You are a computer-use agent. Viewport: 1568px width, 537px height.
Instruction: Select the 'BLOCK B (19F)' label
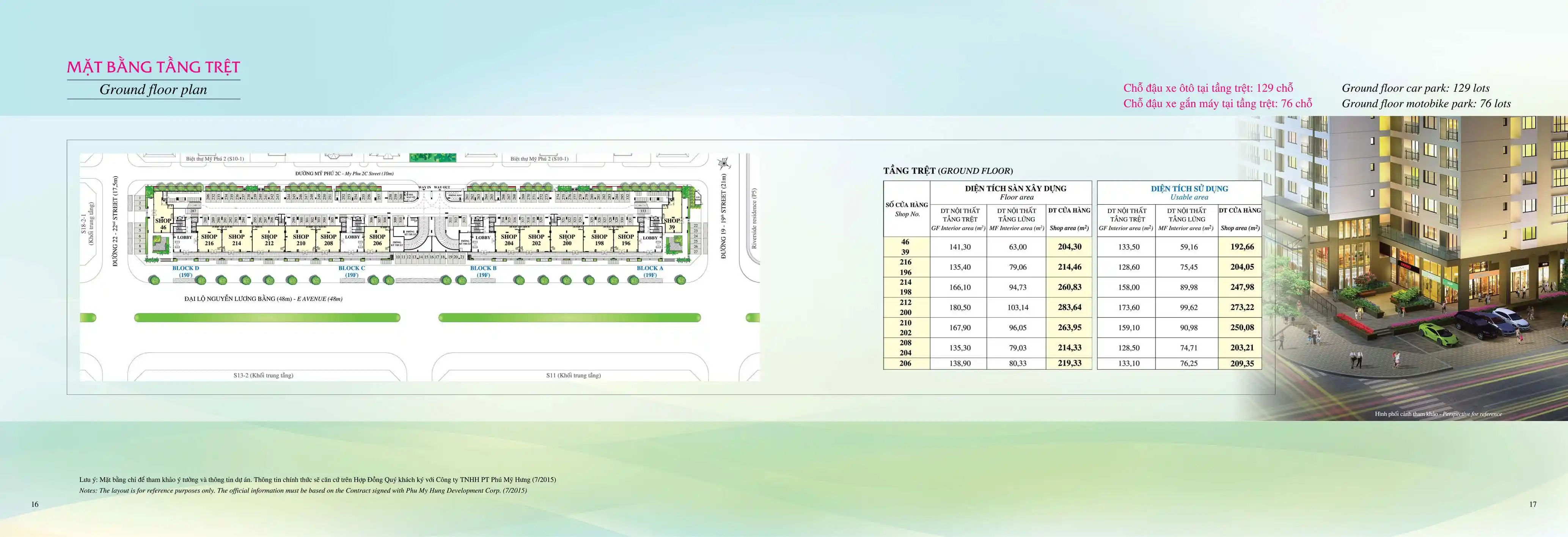(483, 271)
